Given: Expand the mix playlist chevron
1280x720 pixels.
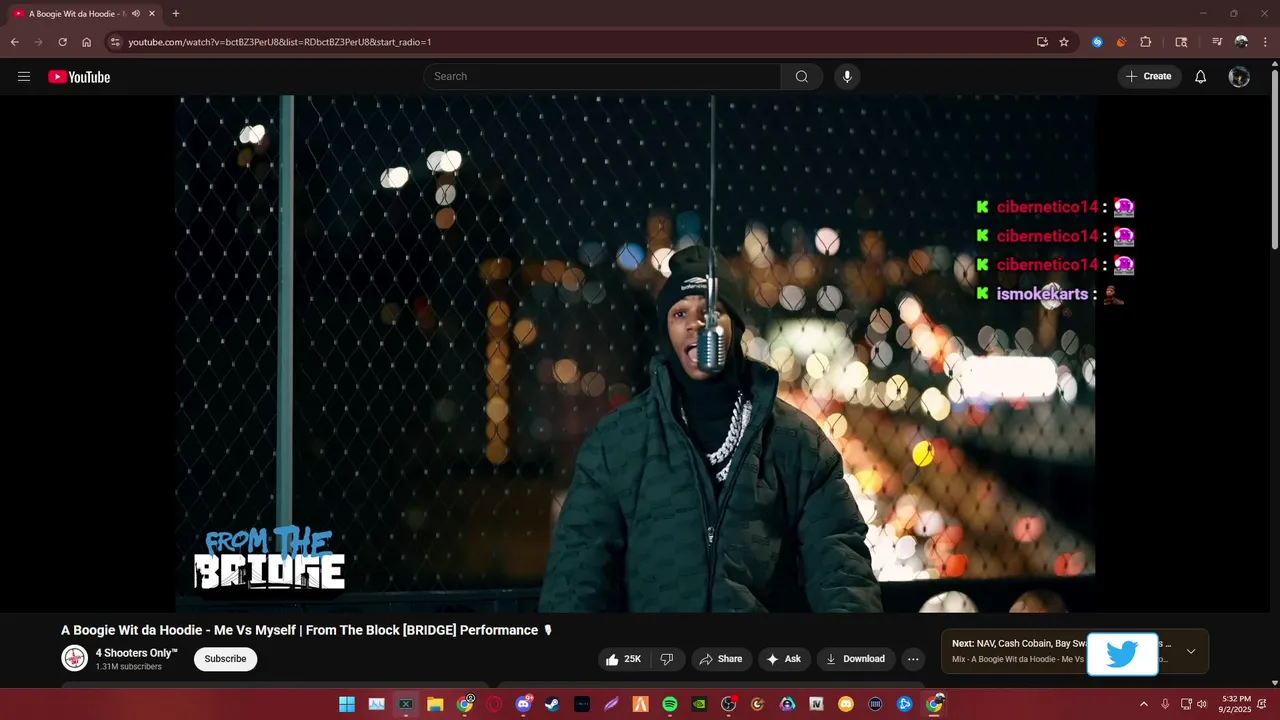Looking at the screenshot, I should tap(1191, 651).
